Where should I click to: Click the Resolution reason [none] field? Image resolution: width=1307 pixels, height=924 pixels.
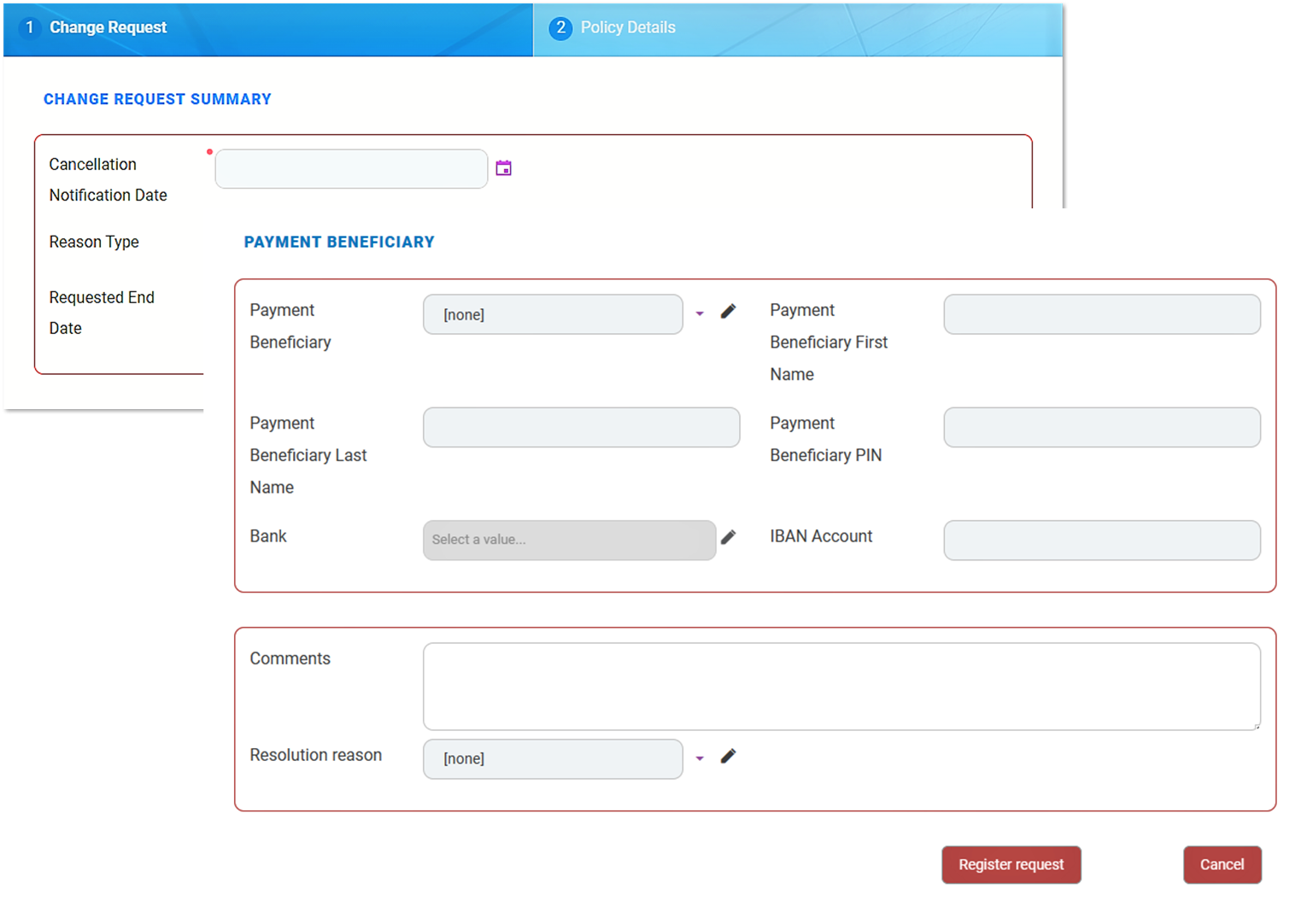pyautogui.click(x=553, y=758)
